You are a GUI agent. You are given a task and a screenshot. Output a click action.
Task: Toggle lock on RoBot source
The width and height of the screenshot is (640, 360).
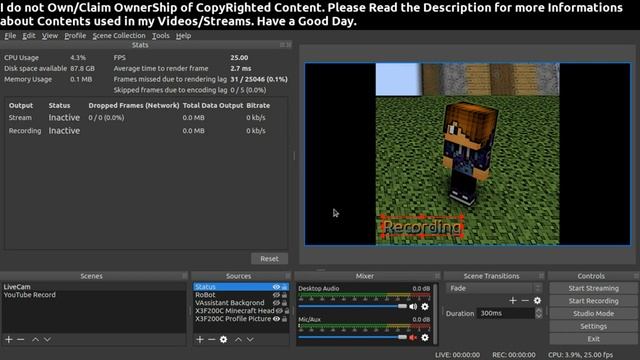pyautogui.click(x=284, y=295)
